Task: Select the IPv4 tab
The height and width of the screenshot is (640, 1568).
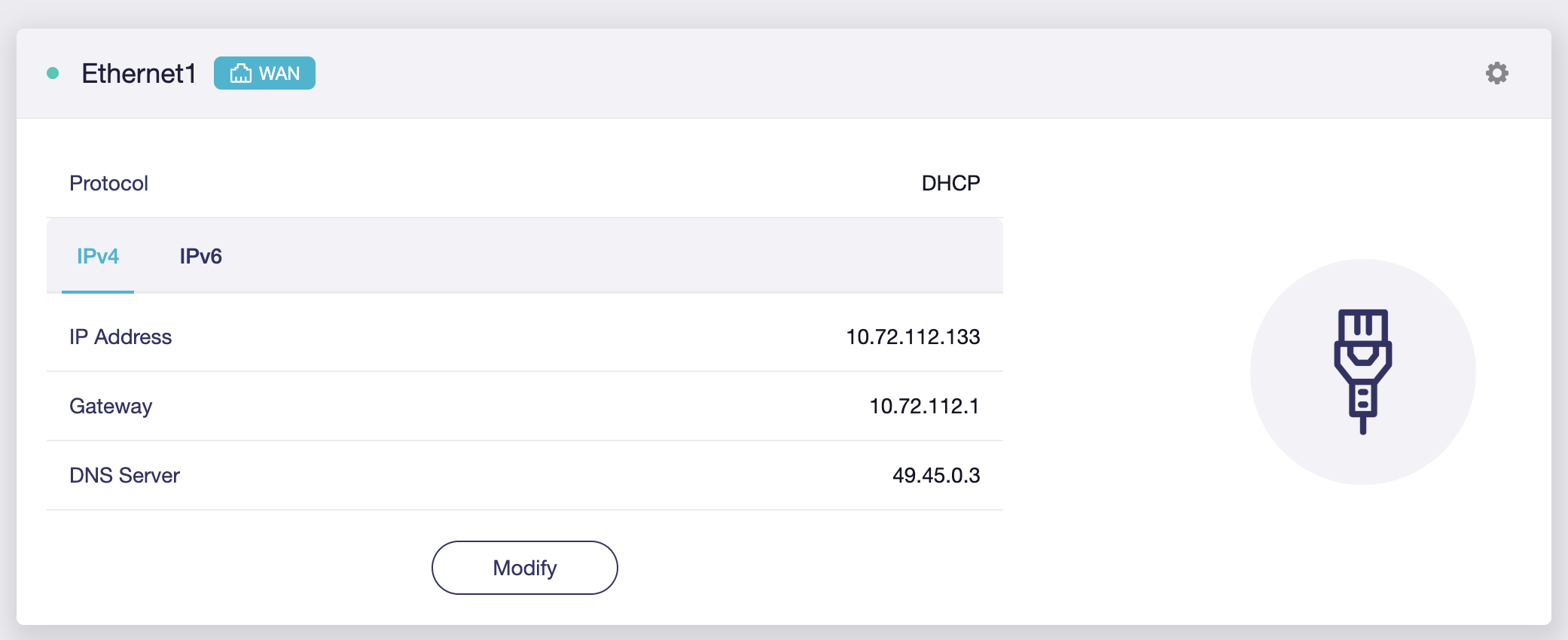Action: [x=98, y=256]
